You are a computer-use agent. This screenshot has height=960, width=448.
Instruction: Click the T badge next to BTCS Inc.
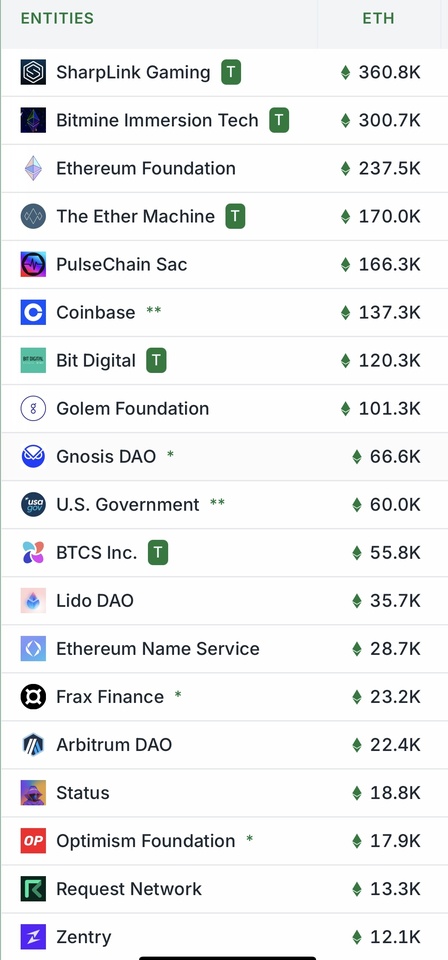[158, 553]
